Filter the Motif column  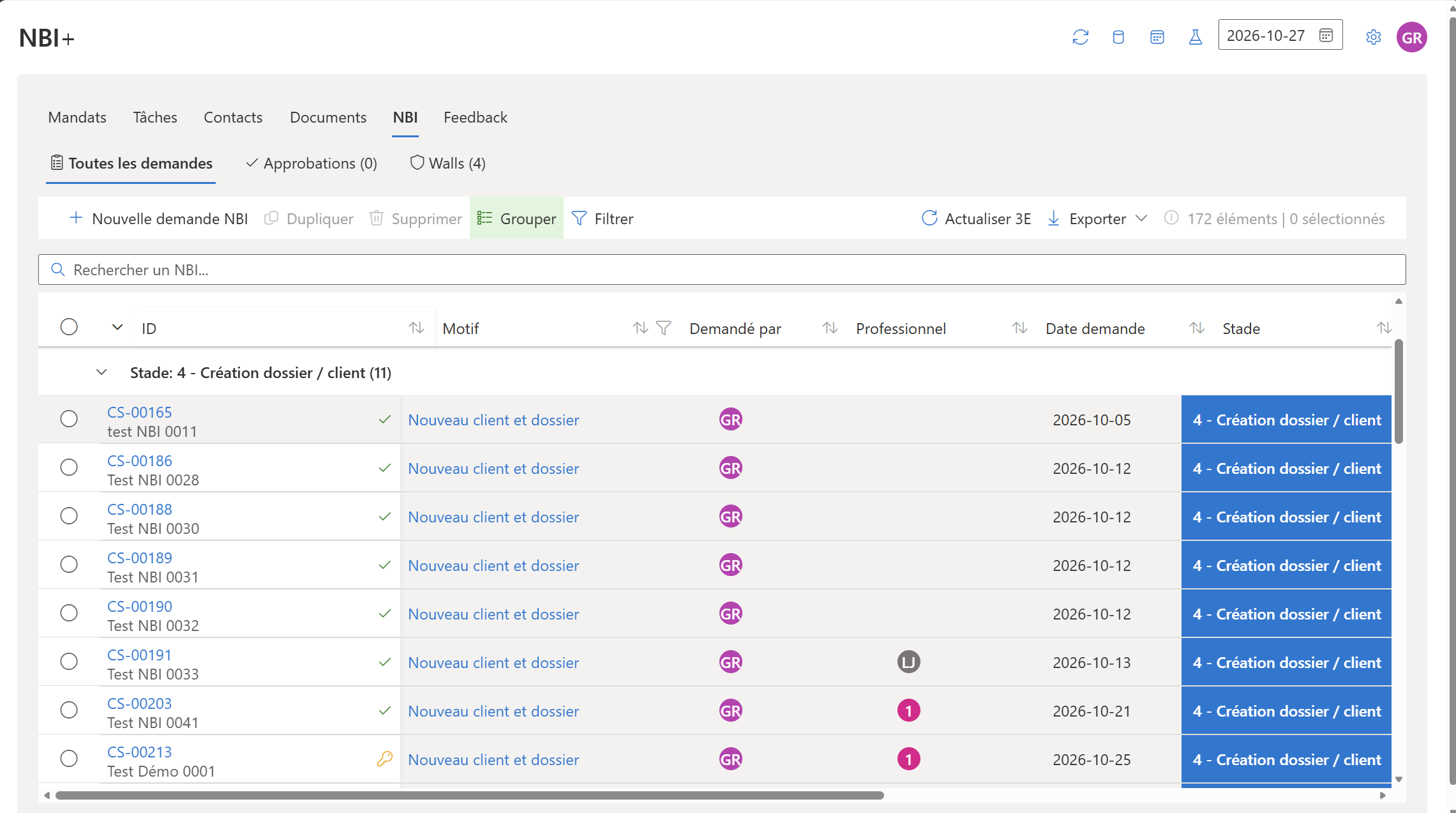664,328
